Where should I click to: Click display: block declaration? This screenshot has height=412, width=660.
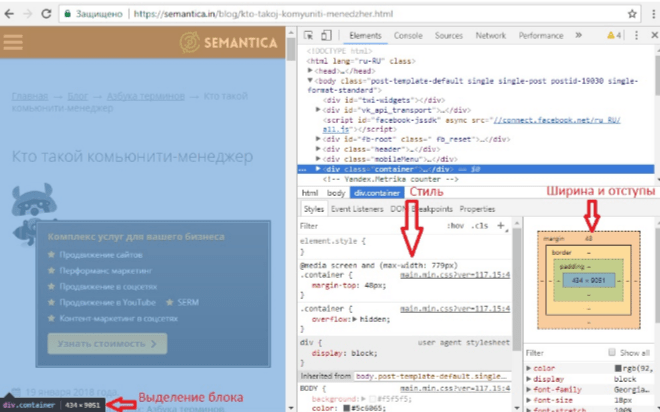344,353
